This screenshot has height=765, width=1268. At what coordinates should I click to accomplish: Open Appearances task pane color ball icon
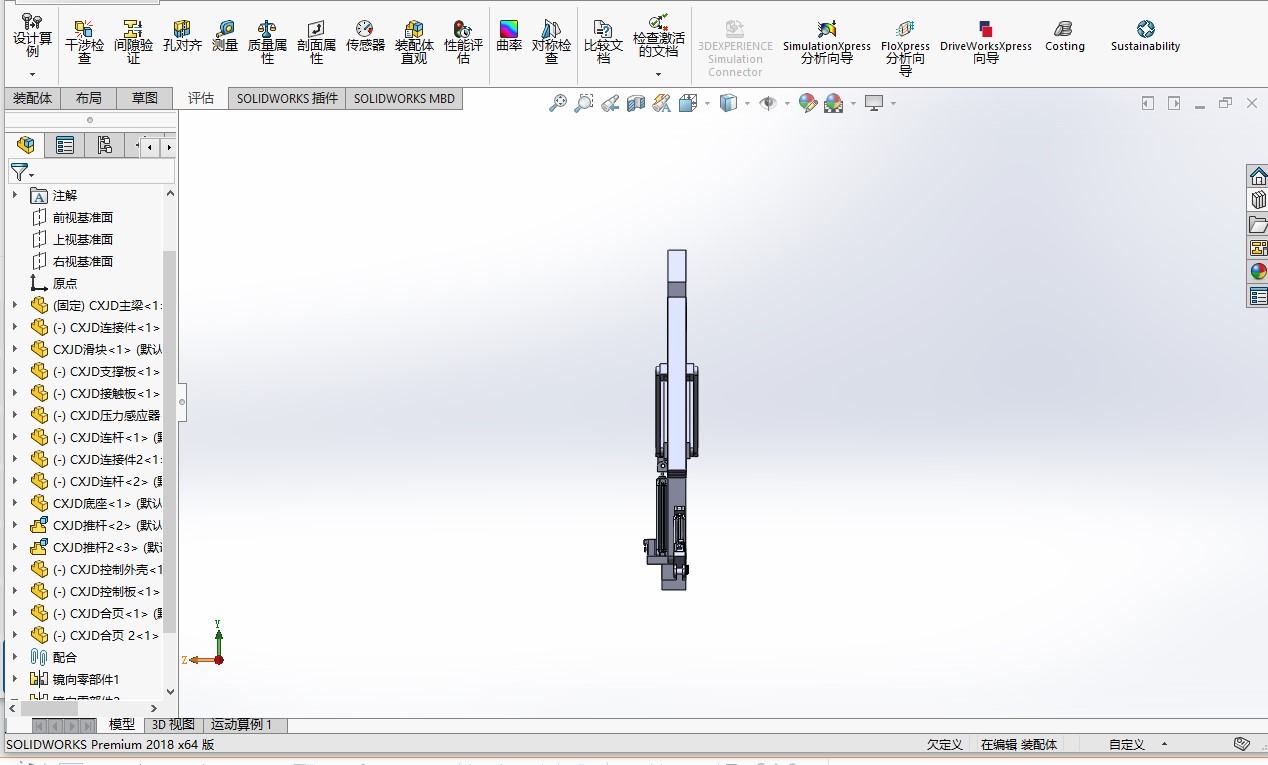[x=1258, y=272]
